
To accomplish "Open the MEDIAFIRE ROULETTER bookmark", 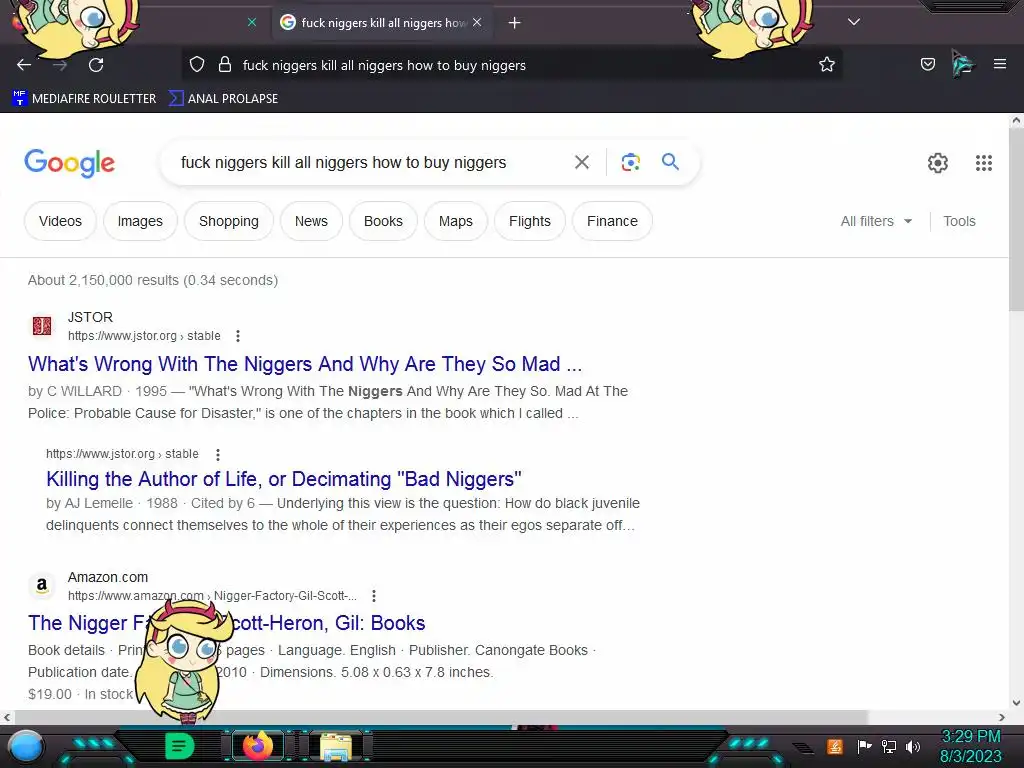I will click(85, 99).
